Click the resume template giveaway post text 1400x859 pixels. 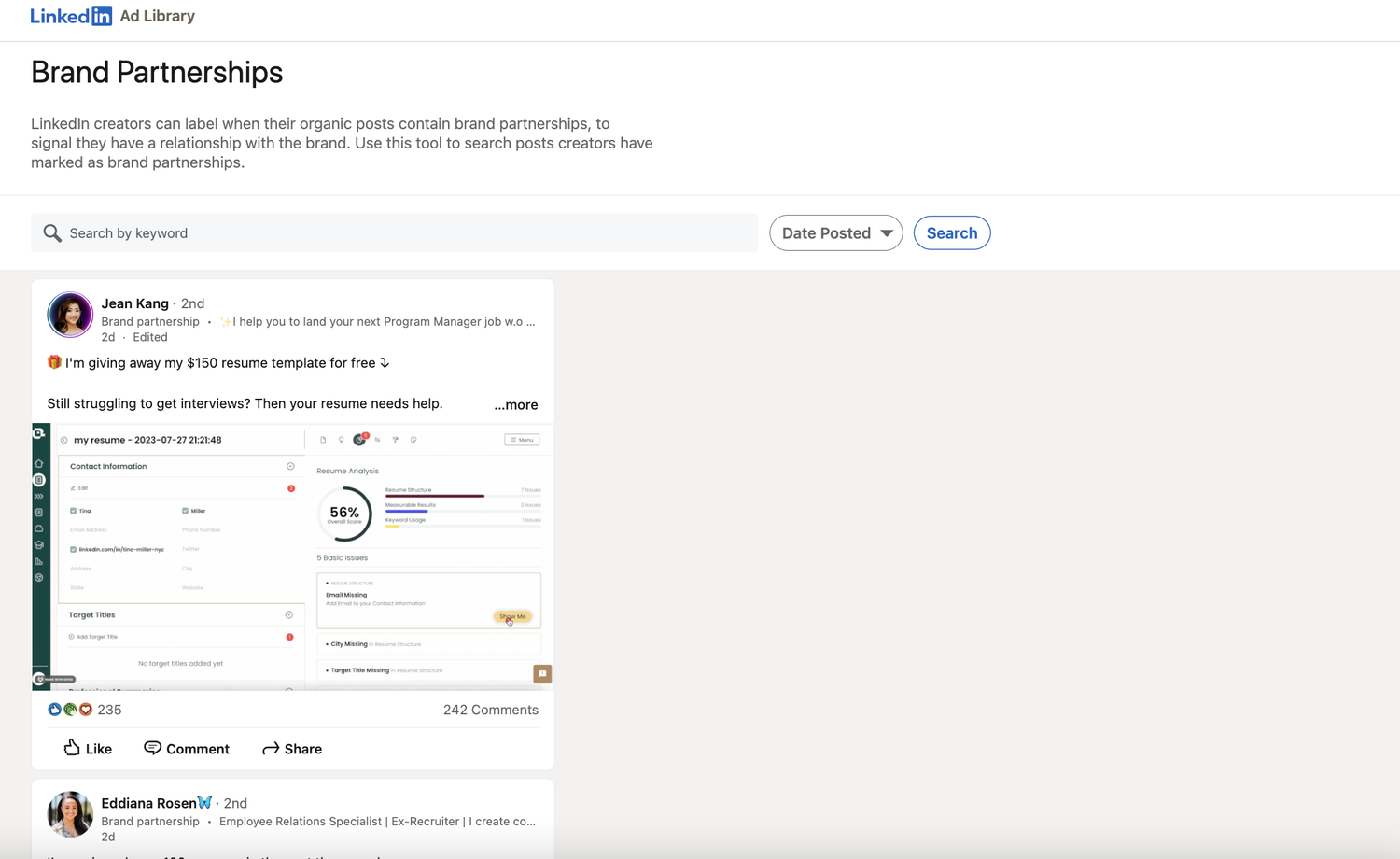218,363
